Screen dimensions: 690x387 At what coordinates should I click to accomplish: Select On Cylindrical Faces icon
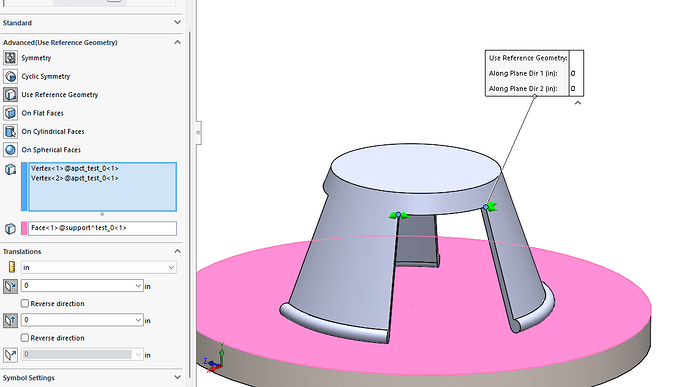tap(11, 132)
